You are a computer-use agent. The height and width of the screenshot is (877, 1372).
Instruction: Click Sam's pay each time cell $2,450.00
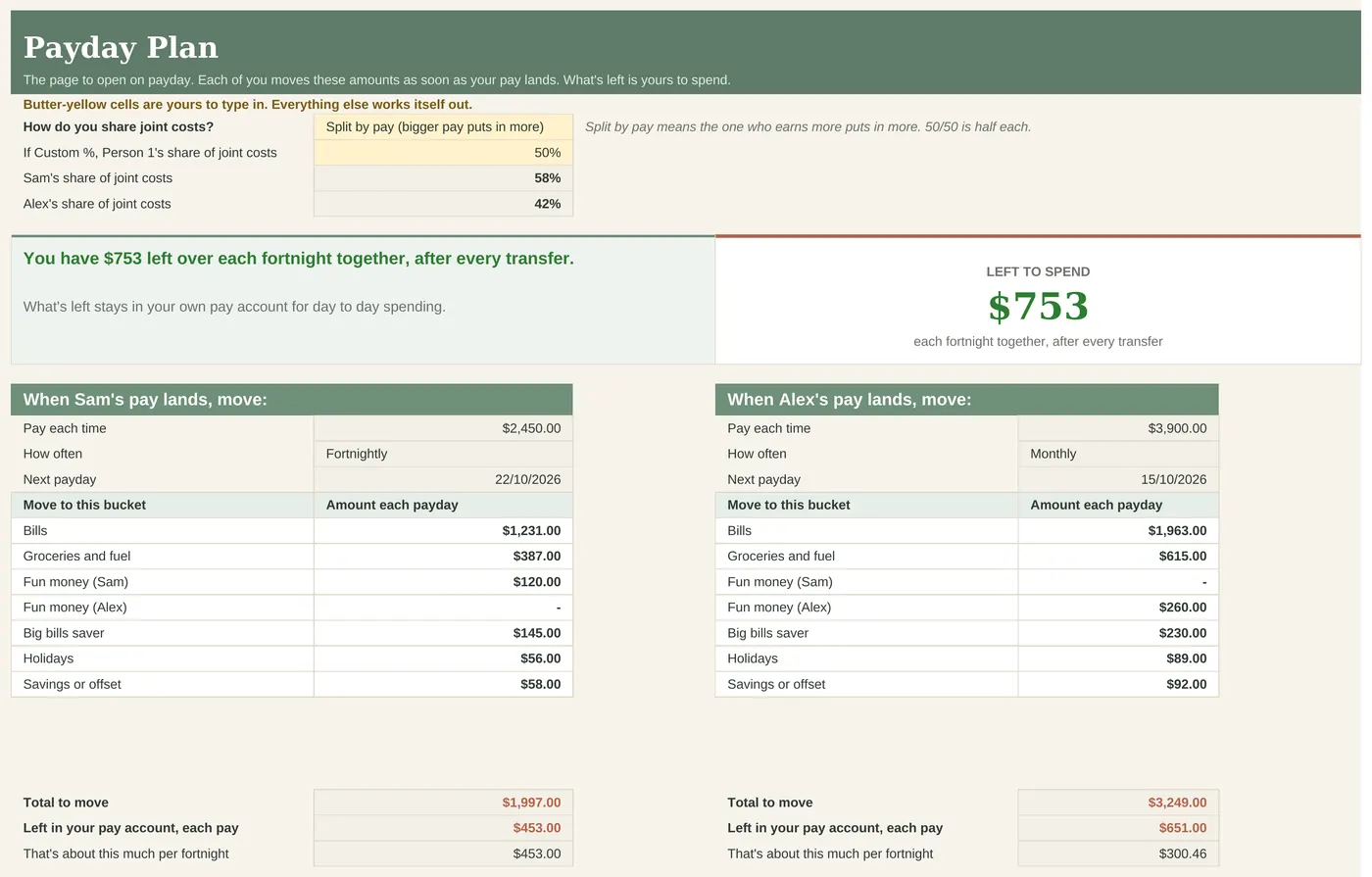click(443, 428)
